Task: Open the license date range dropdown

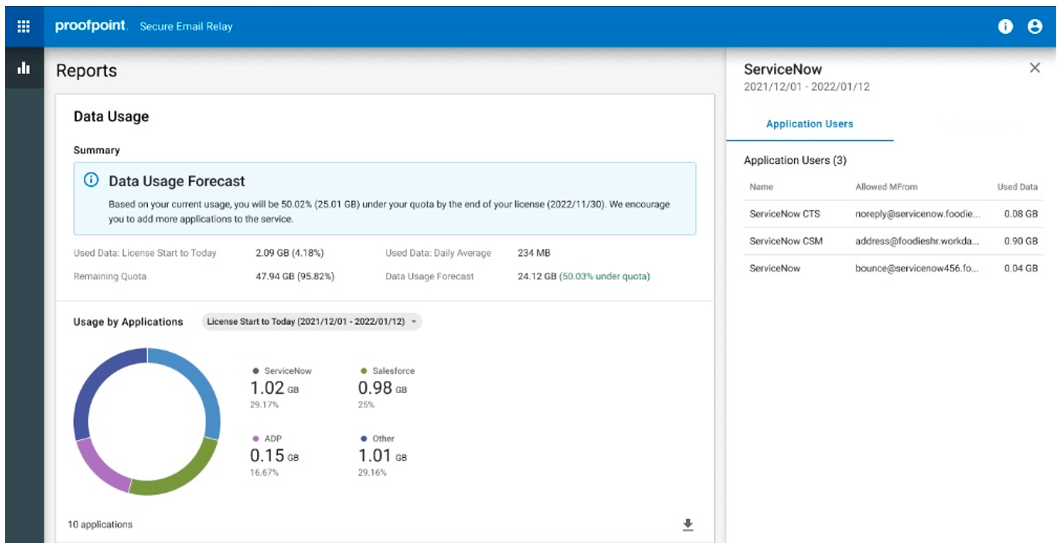Action: click(311, 322)
